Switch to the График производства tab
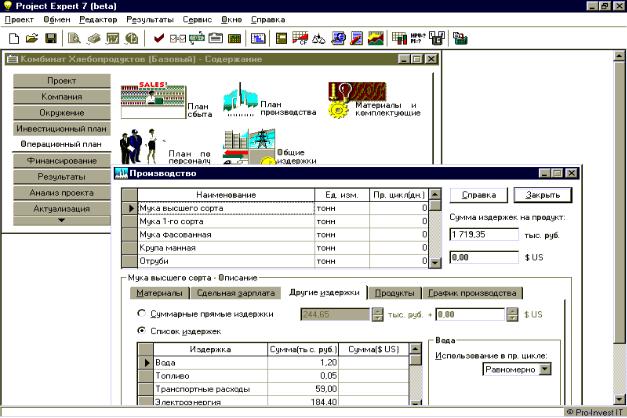The height and width of the screenshot is (418, 627). [x=472, y=293]
